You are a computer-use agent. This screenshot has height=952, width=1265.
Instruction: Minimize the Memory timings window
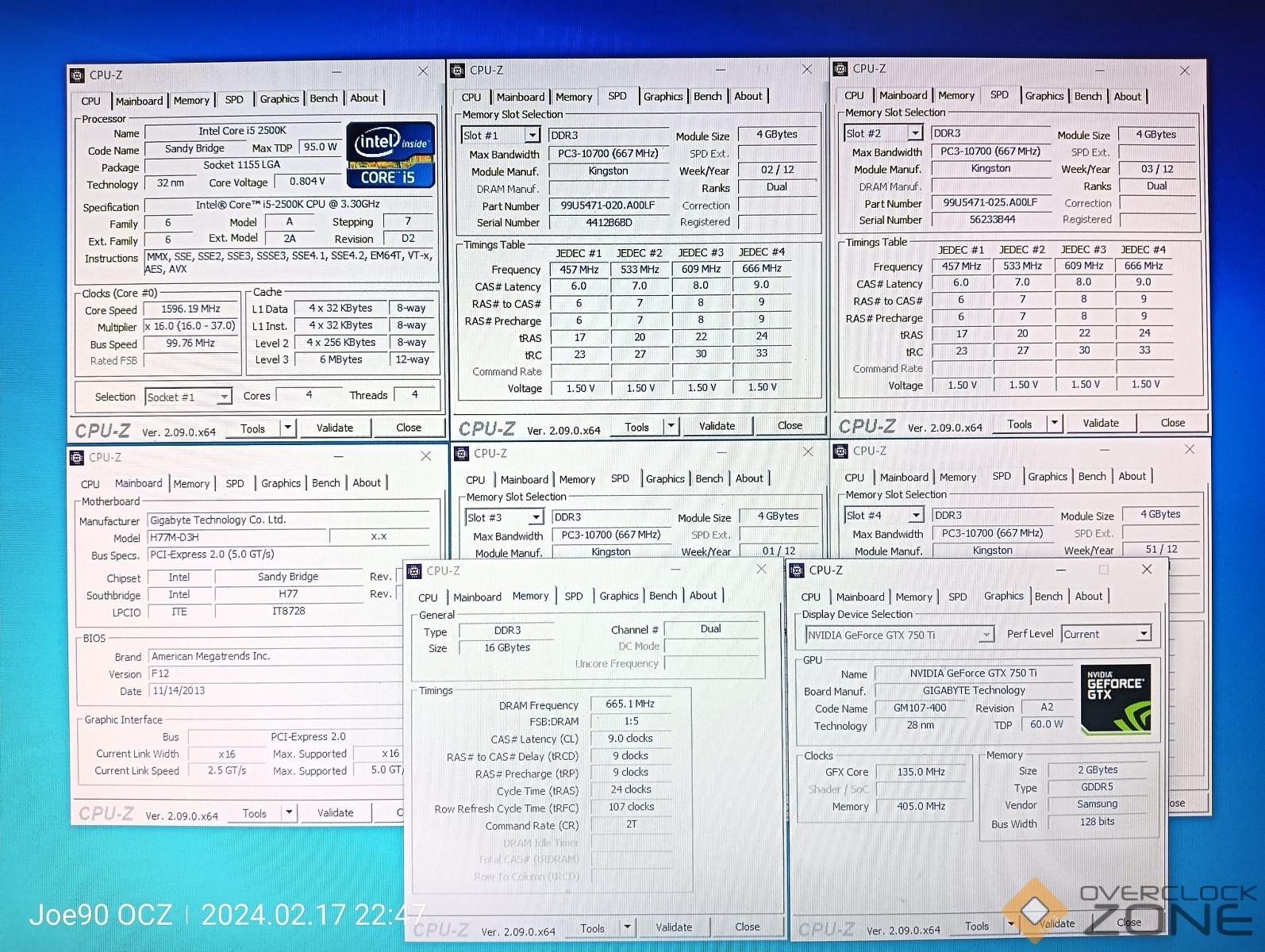pos(676,570)
